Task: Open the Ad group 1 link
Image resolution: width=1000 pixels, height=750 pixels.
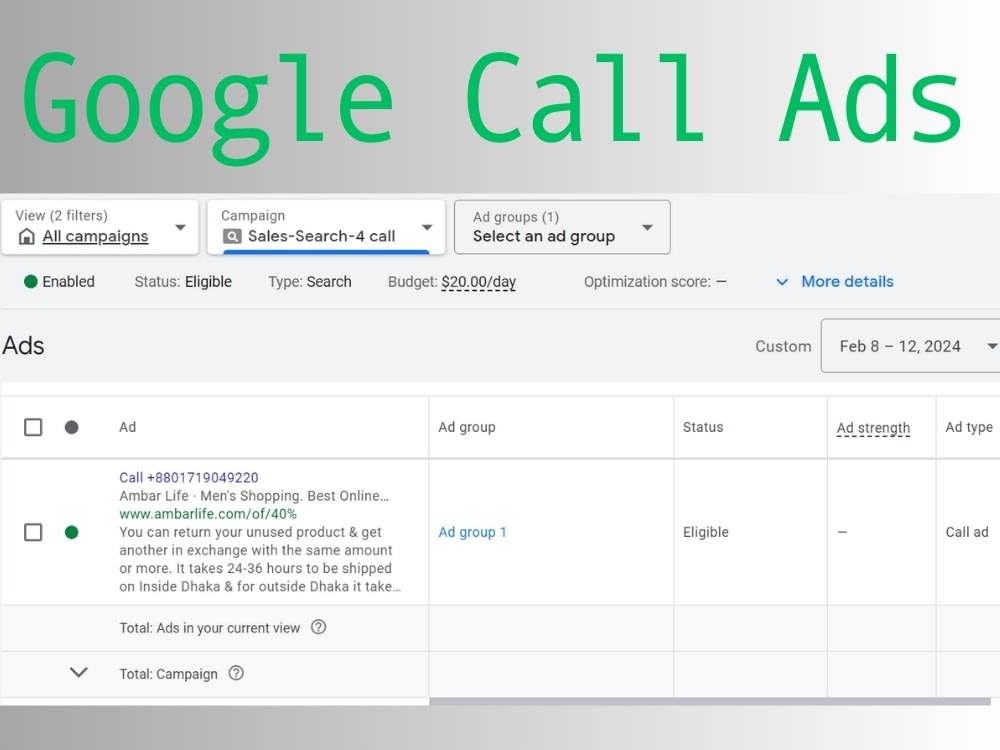Action: tap(472, 532)
